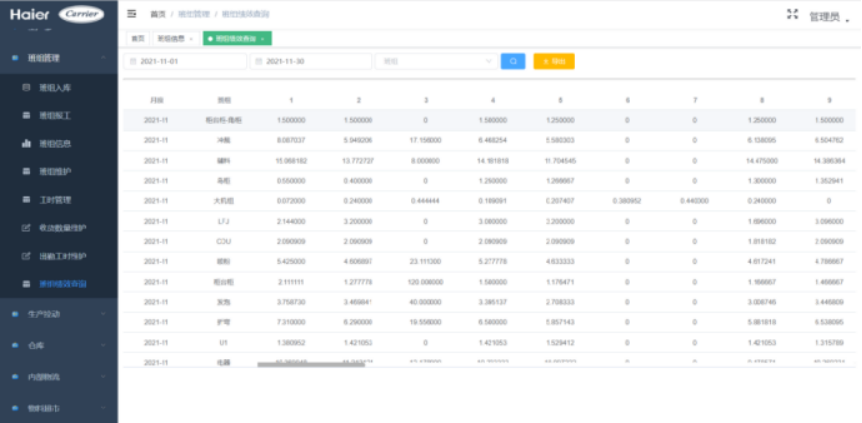This screenshot has width=862, height=423.
Task: Go to 首页 in the breadcrumb
Action: point(158,15)
